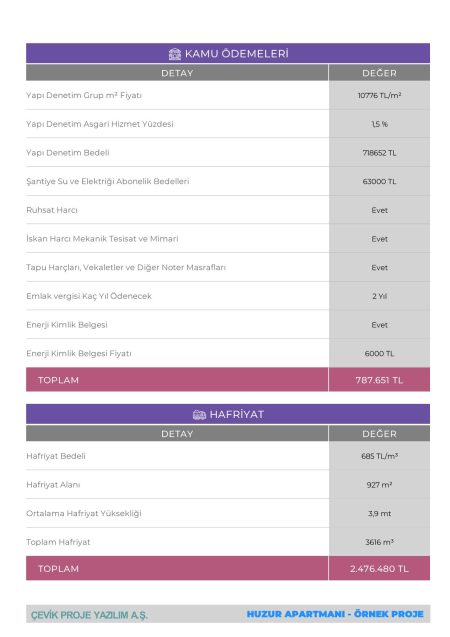Click the 2.476.480 TL total value
The image size is (450, 637).
click(379, 568)
